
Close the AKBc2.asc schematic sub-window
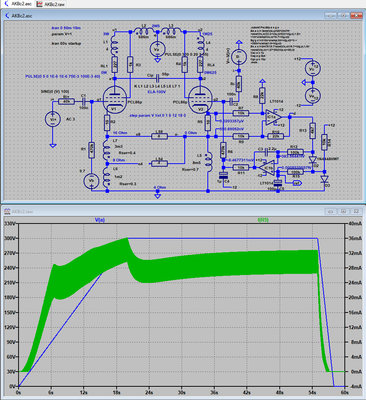(x=356, y=16)
